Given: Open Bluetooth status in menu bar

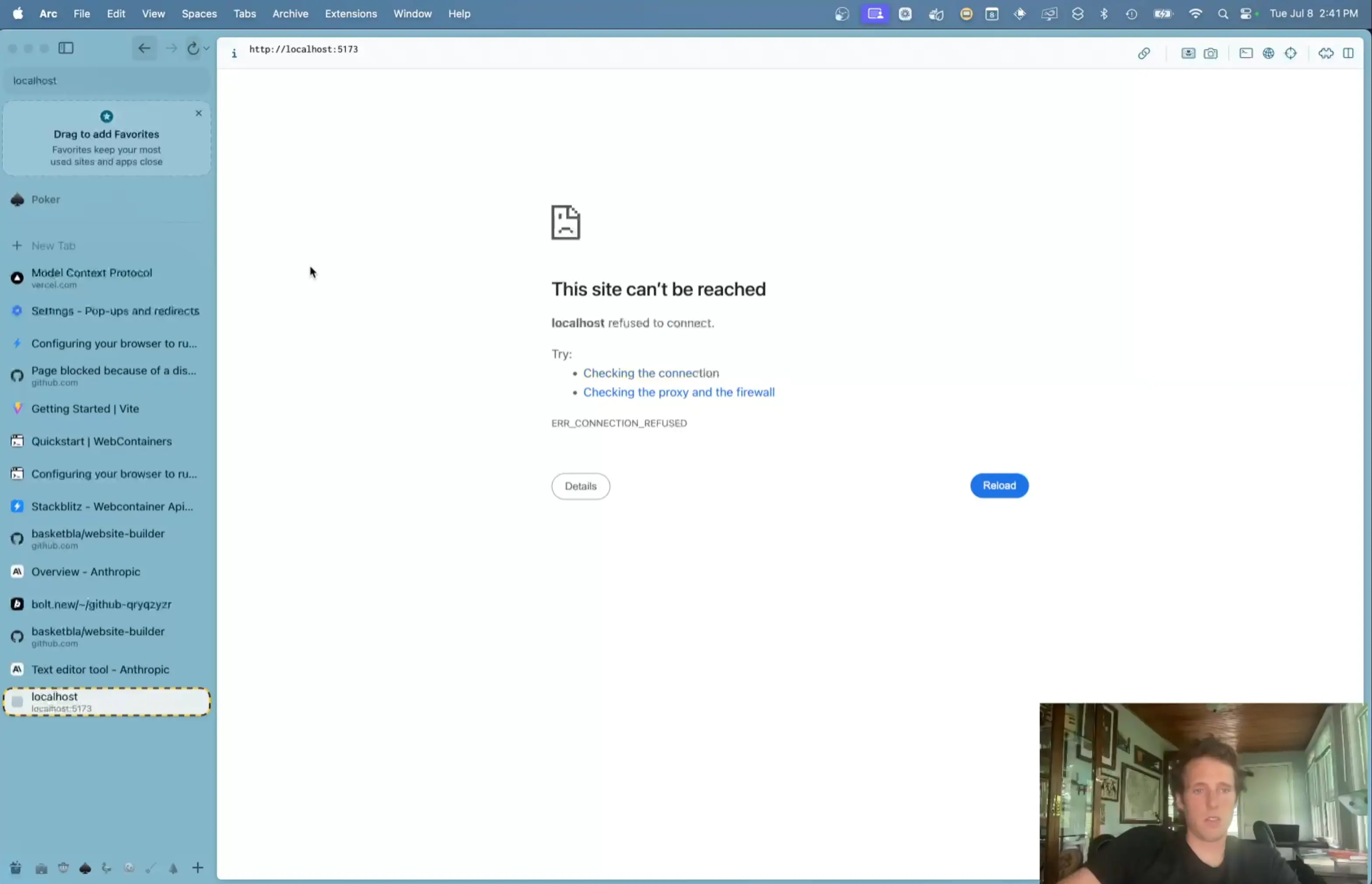Looking at the screenshot, I should 1103,14.
